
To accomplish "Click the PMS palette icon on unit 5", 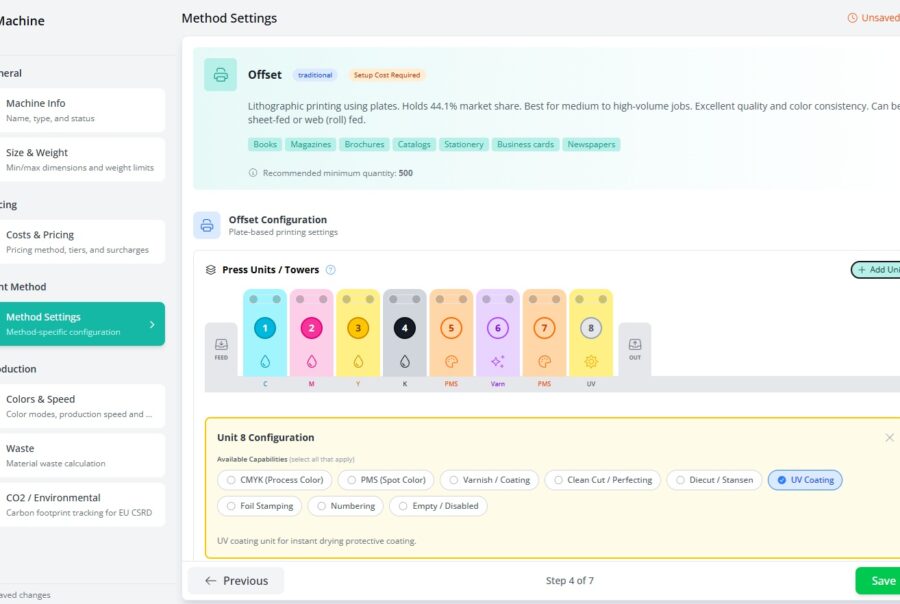I will tap(451, 357).
